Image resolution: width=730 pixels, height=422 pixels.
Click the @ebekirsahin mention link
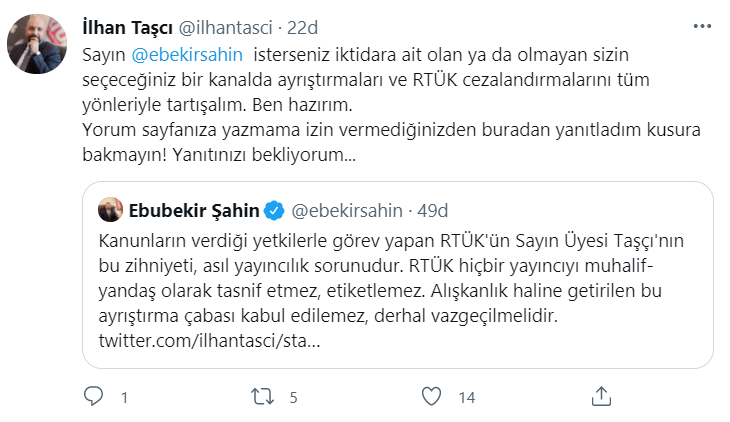tap(187, 54)
